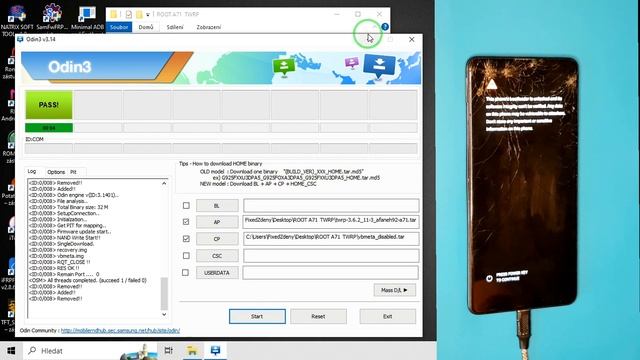640x360 pixels.
Task: Click the first ID:COM port box
Action: pos(49,148)
